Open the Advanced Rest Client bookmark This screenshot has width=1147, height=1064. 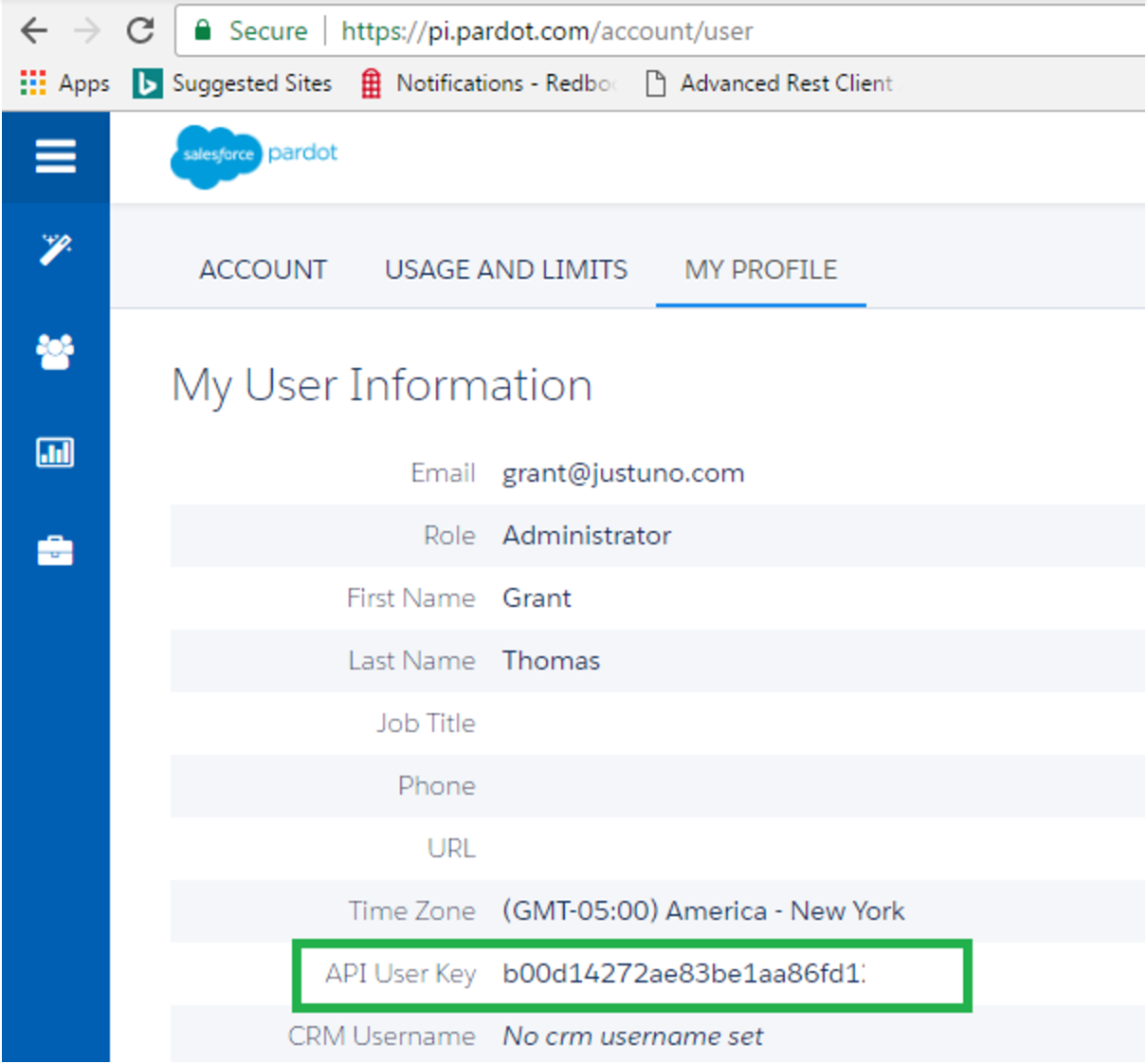(x=769, y=83)
